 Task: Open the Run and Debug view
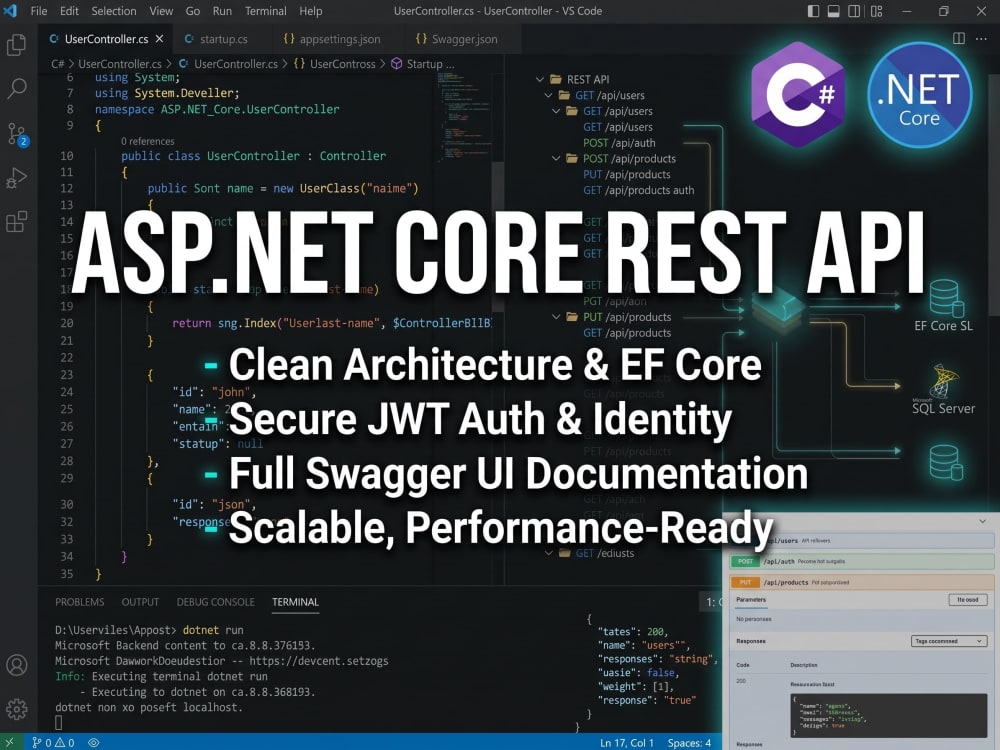pyautogui.click(x=17, y=178)
